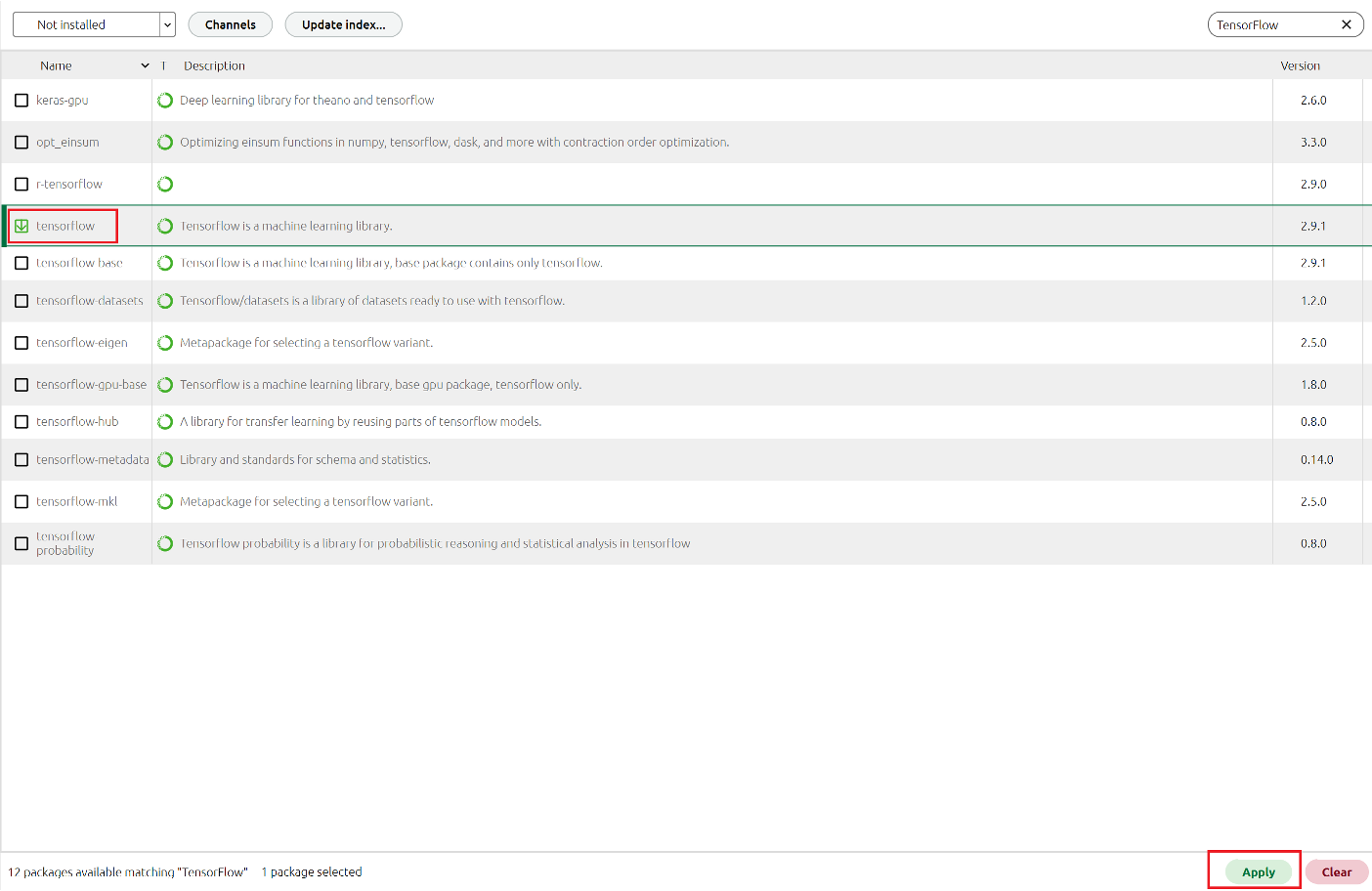Click the description 'Deep learning library for theano and tensorflow'
Image resolution: width=1372 pixels, height=891 pixels.
(x=307, y=101)
